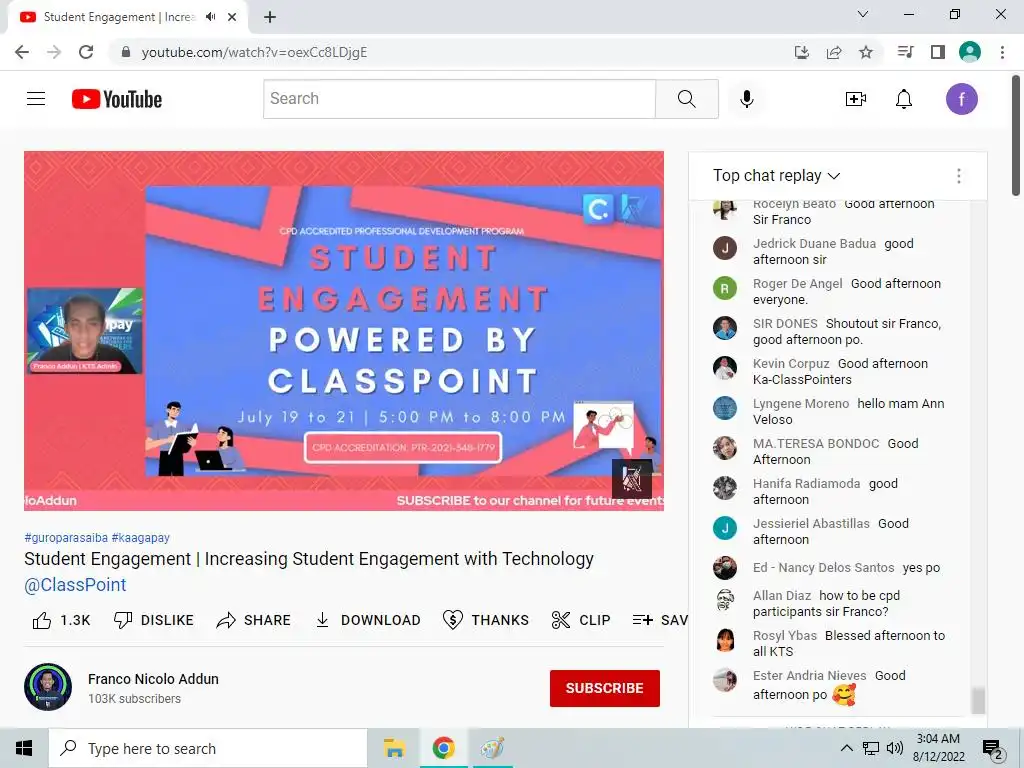The image size is (1024, 768).
Task: Show hidden system tray icons
Action: [846, 748]
